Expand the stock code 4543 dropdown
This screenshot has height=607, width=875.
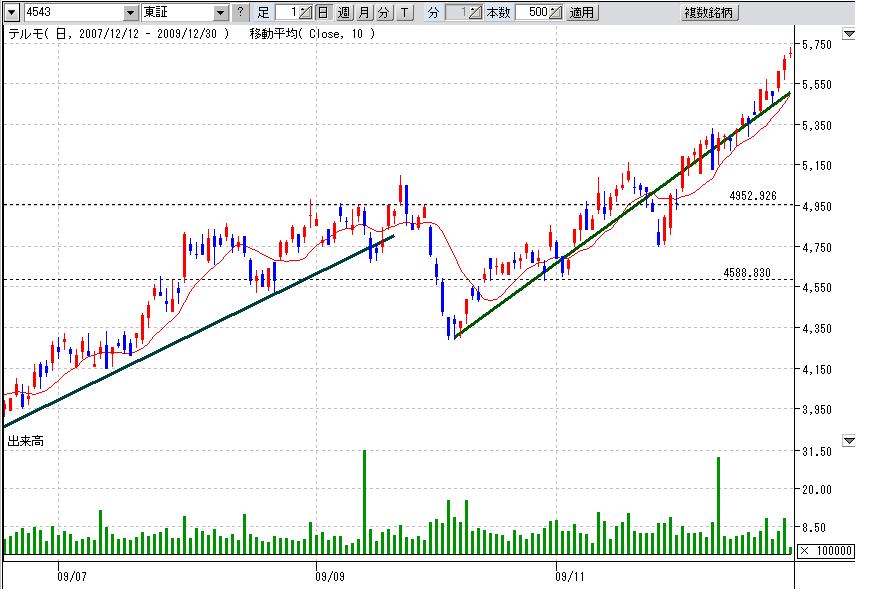(131, 13)
